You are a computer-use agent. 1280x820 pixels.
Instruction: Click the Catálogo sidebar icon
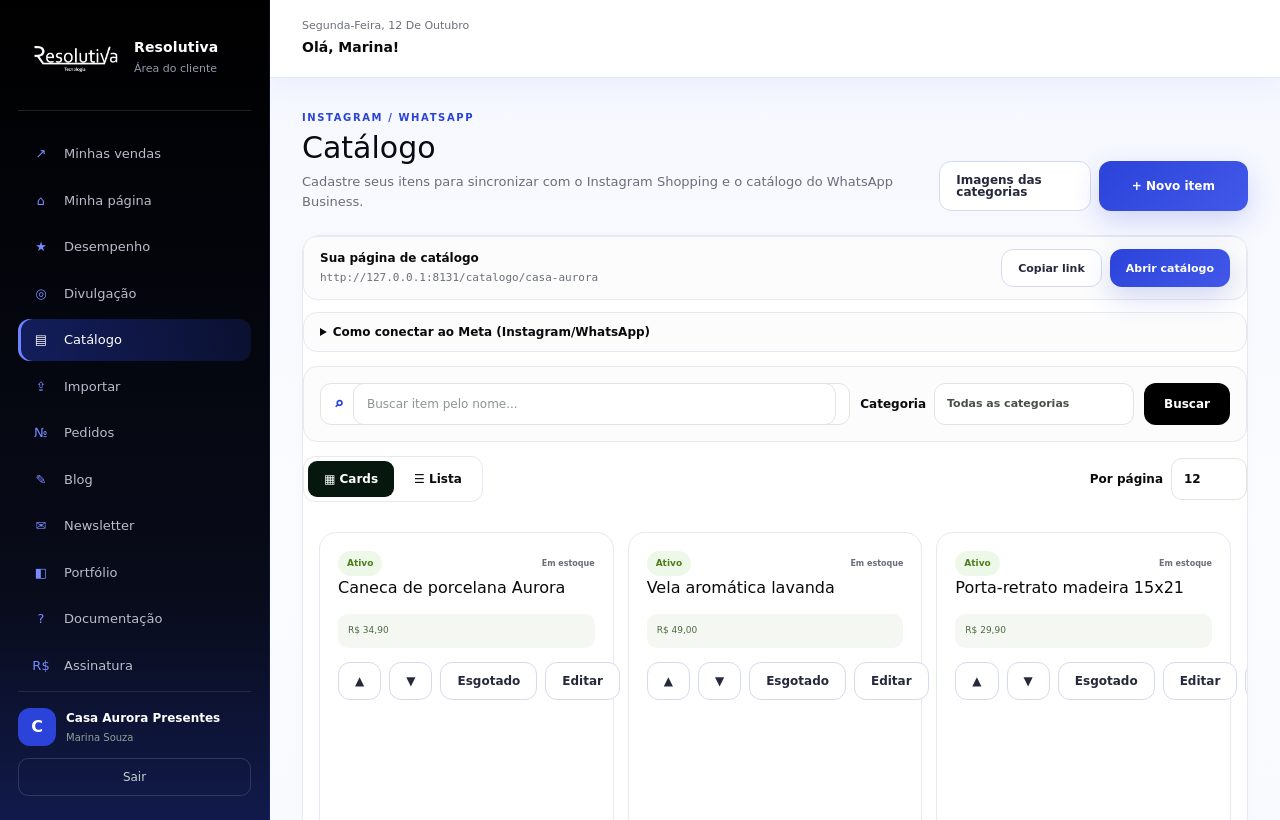coord(41,340)
